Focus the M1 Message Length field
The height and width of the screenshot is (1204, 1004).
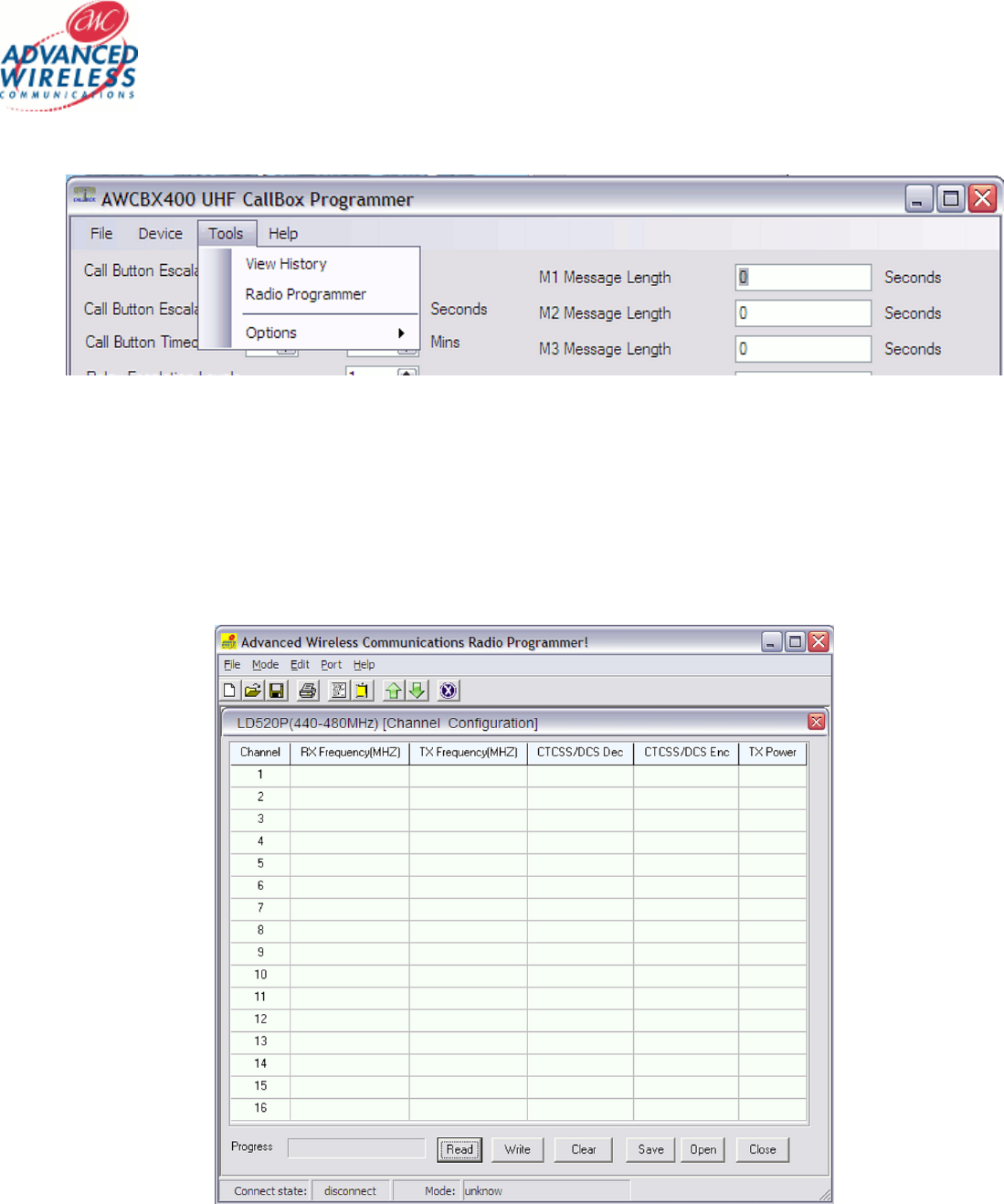(x=803, y=277)
